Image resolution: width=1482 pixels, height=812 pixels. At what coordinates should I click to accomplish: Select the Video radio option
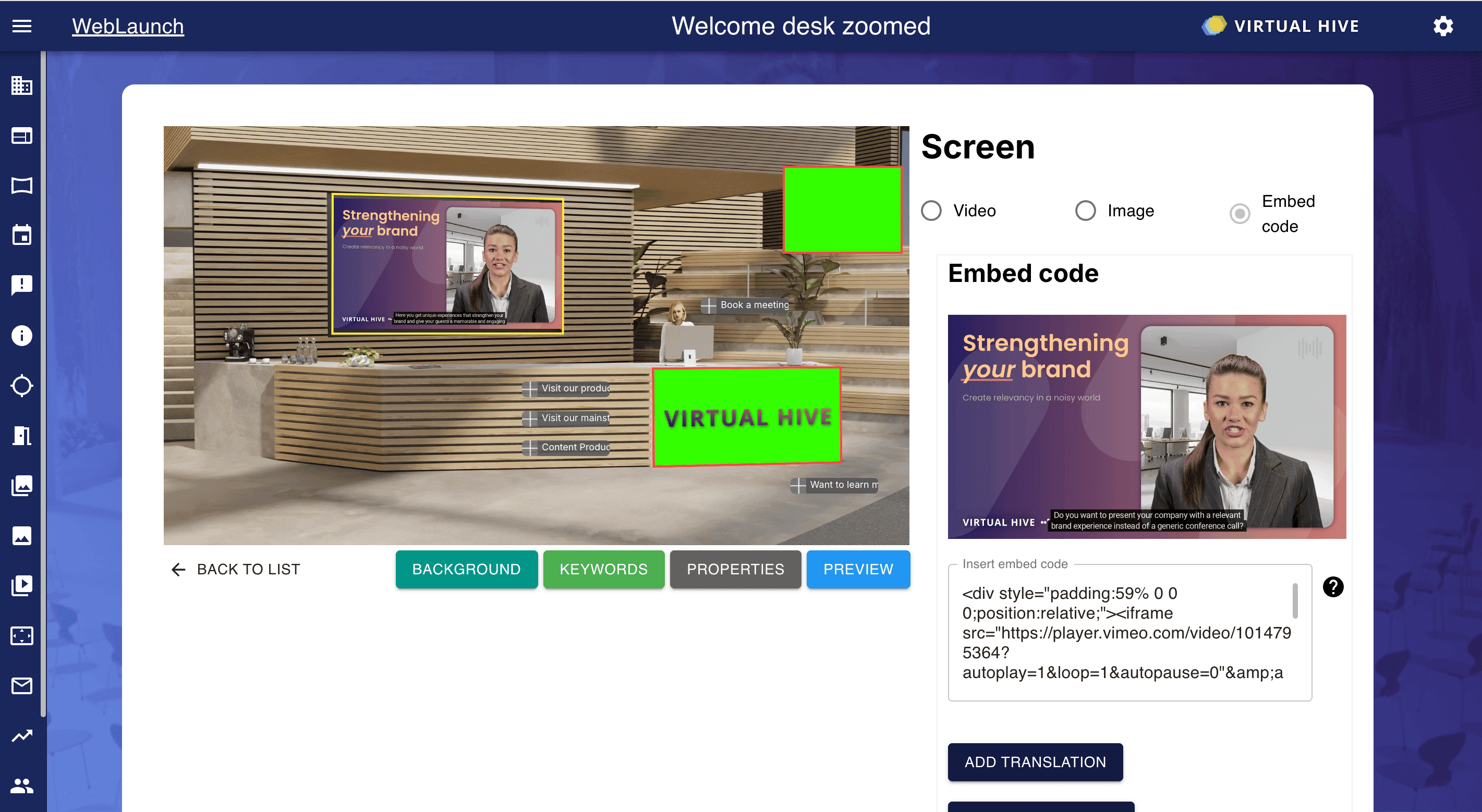tap(931, 211)
